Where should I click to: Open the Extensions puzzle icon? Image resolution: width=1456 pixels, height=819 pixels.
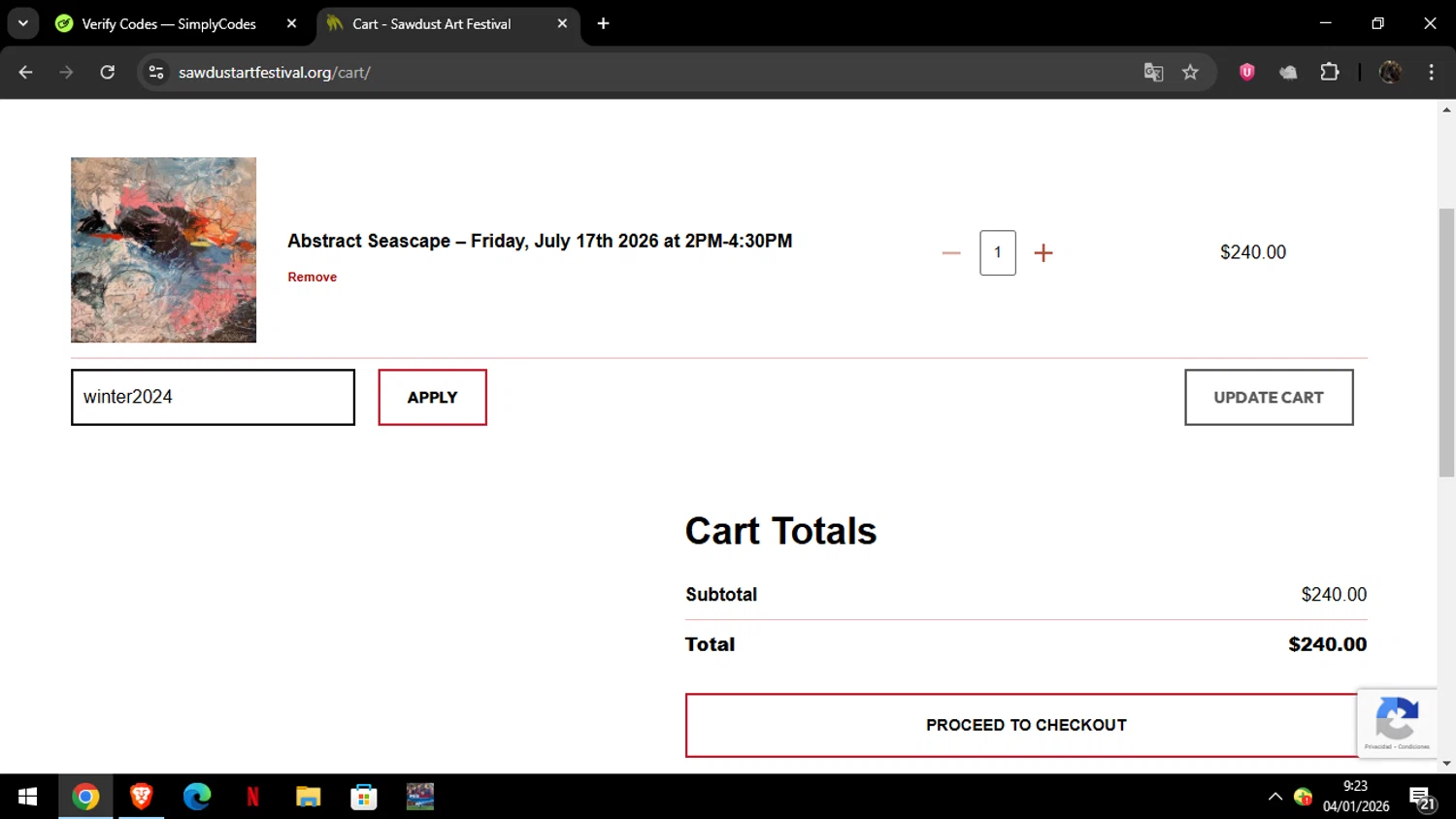click(x=1330, y=71)
